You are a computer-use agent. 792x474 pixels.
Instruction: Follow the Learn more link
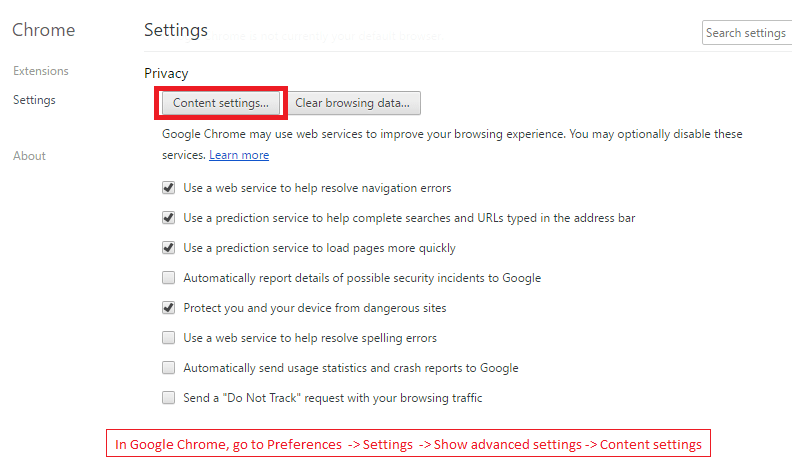pyautogui.click(x=239, y=155)
